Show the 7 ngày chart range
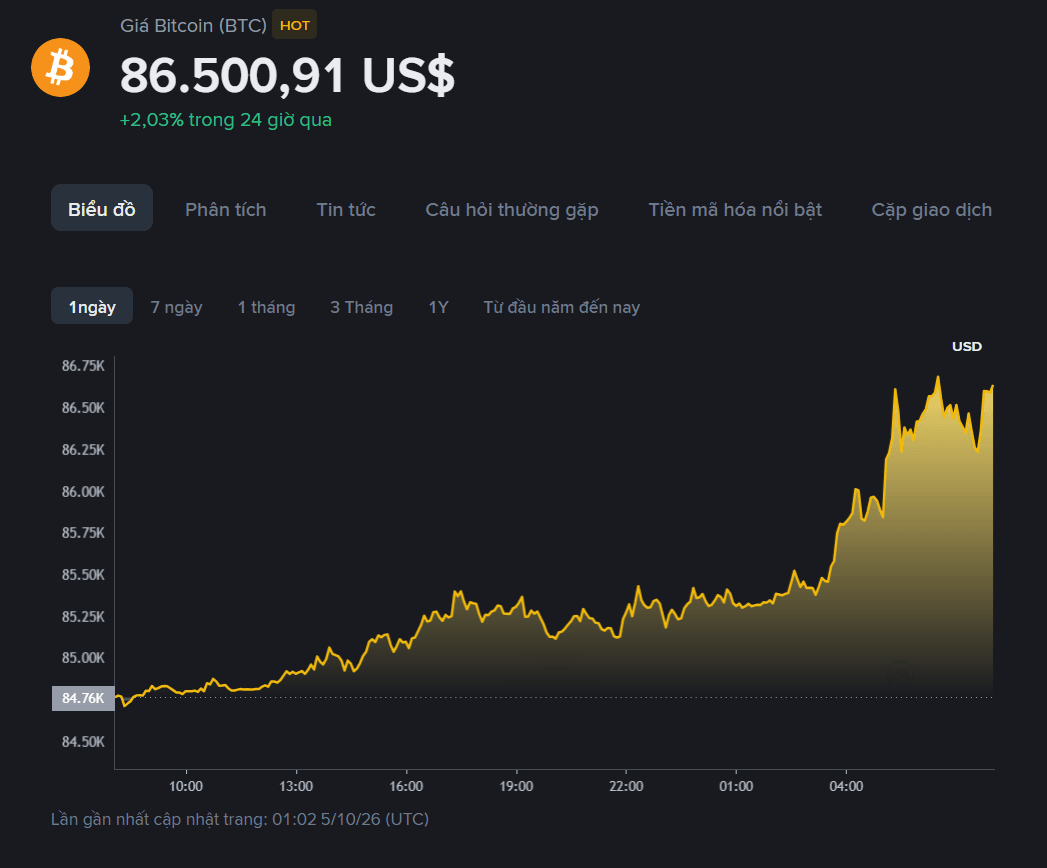 click(x=176, y=307)
